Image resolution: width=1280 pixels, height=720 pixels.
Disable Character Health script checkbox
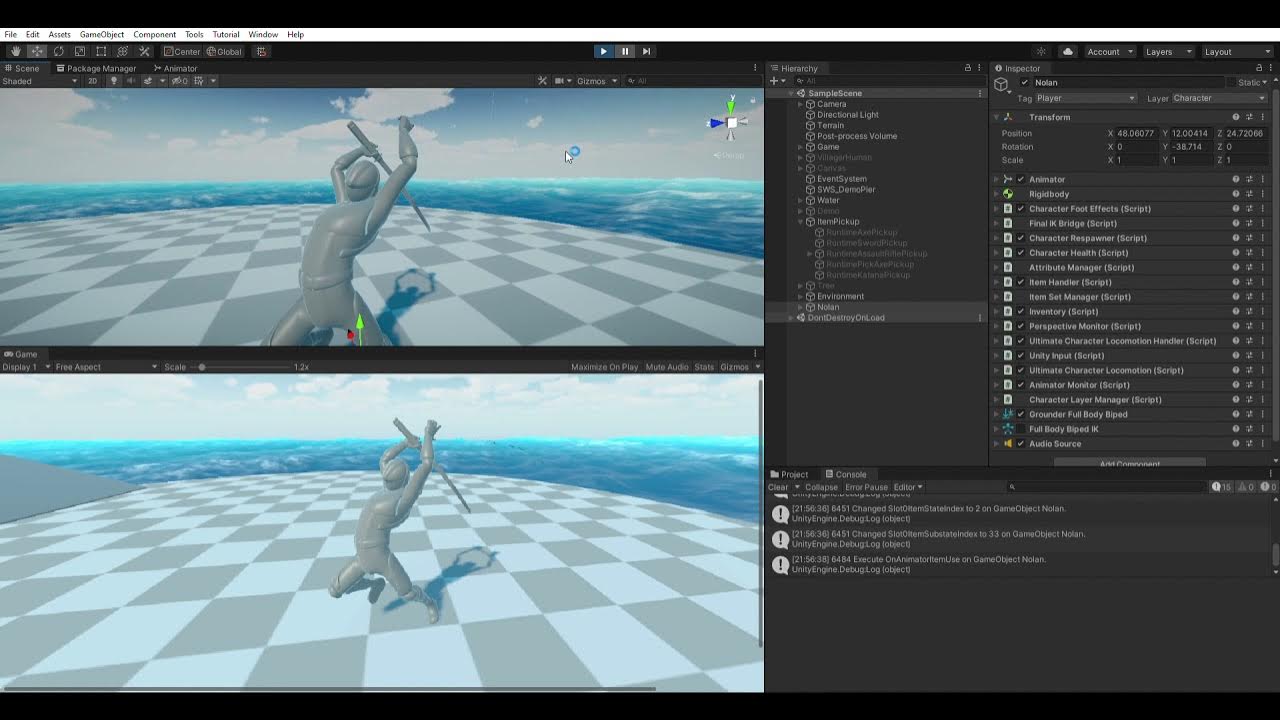1021,253
